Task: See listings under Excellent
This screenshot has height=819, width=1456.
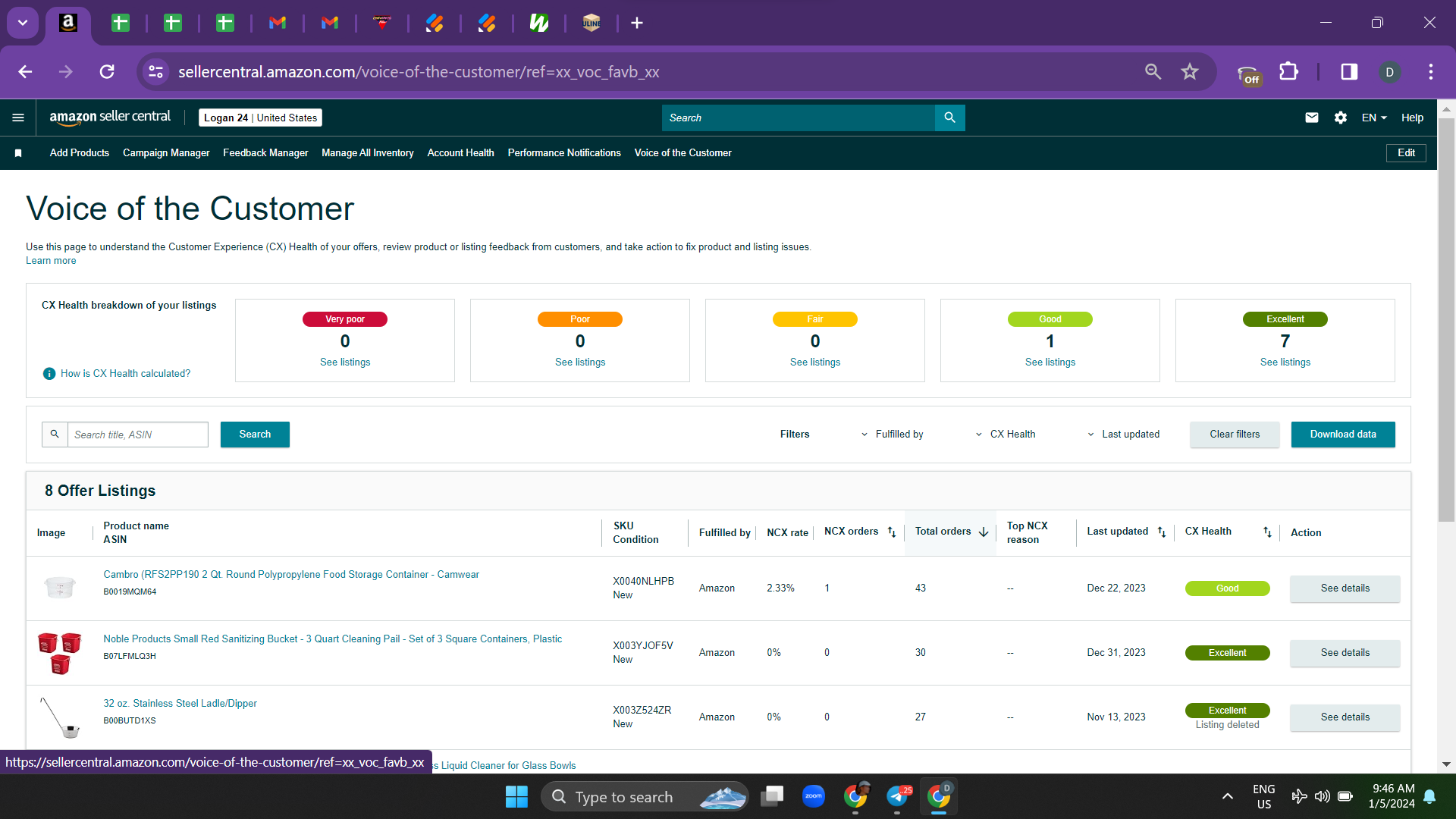Action: 1285,362
